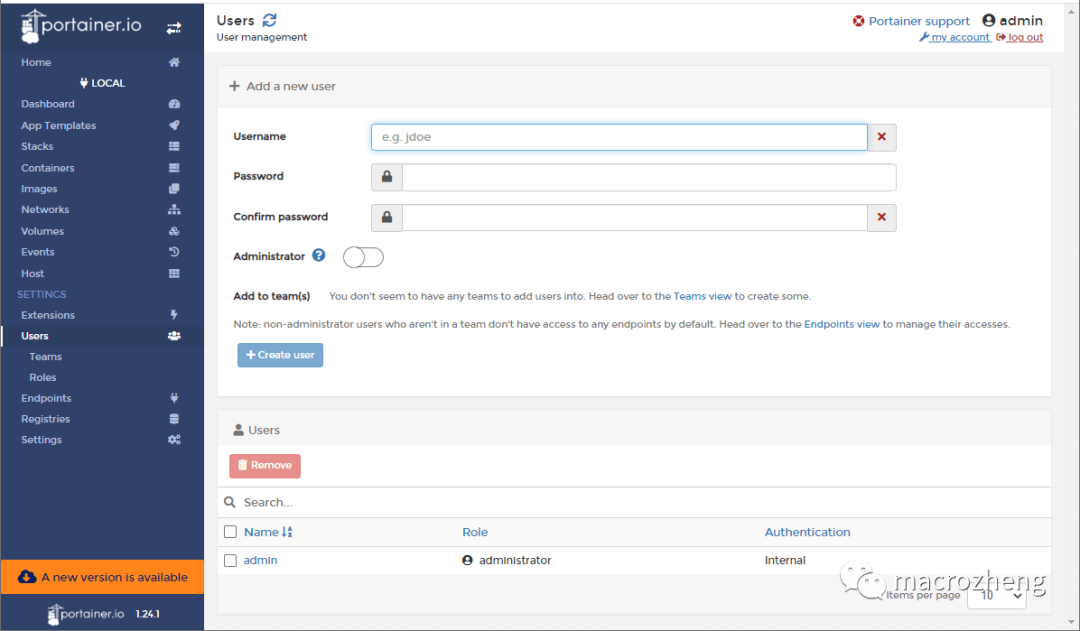Image resolution: width=1080 pixels, height=631 pixels.
Task: Open Stacks menu item
Action: tap(37, 146)
